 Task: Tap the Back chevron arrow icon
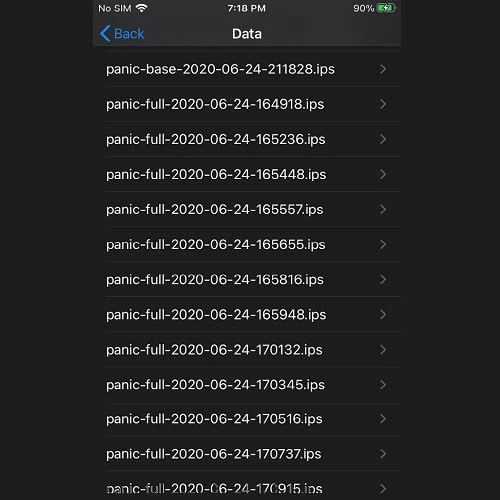pyautogui.click(x=105, y=34)
